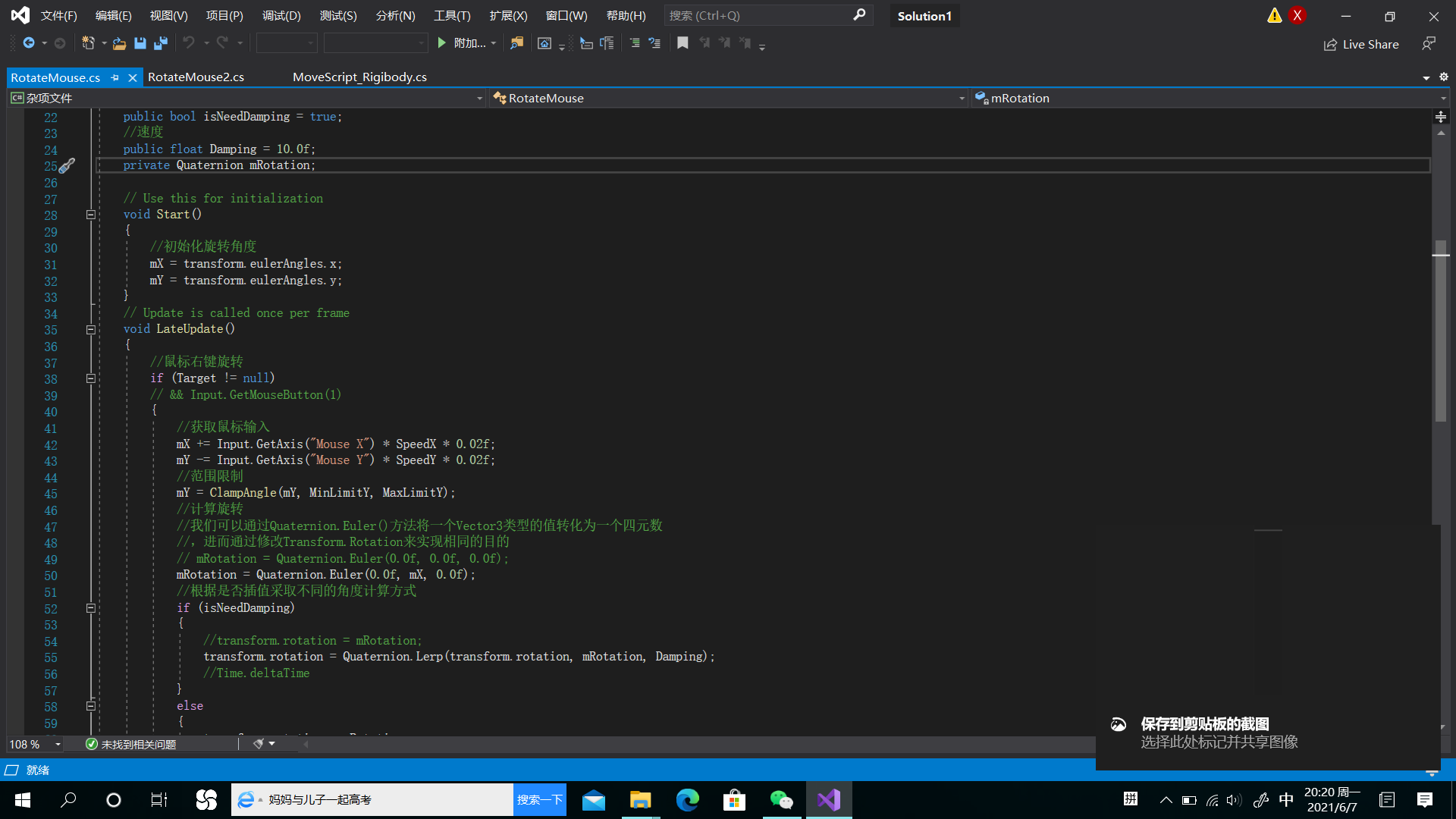Collapse the Start() method outline

pos(90,215)
